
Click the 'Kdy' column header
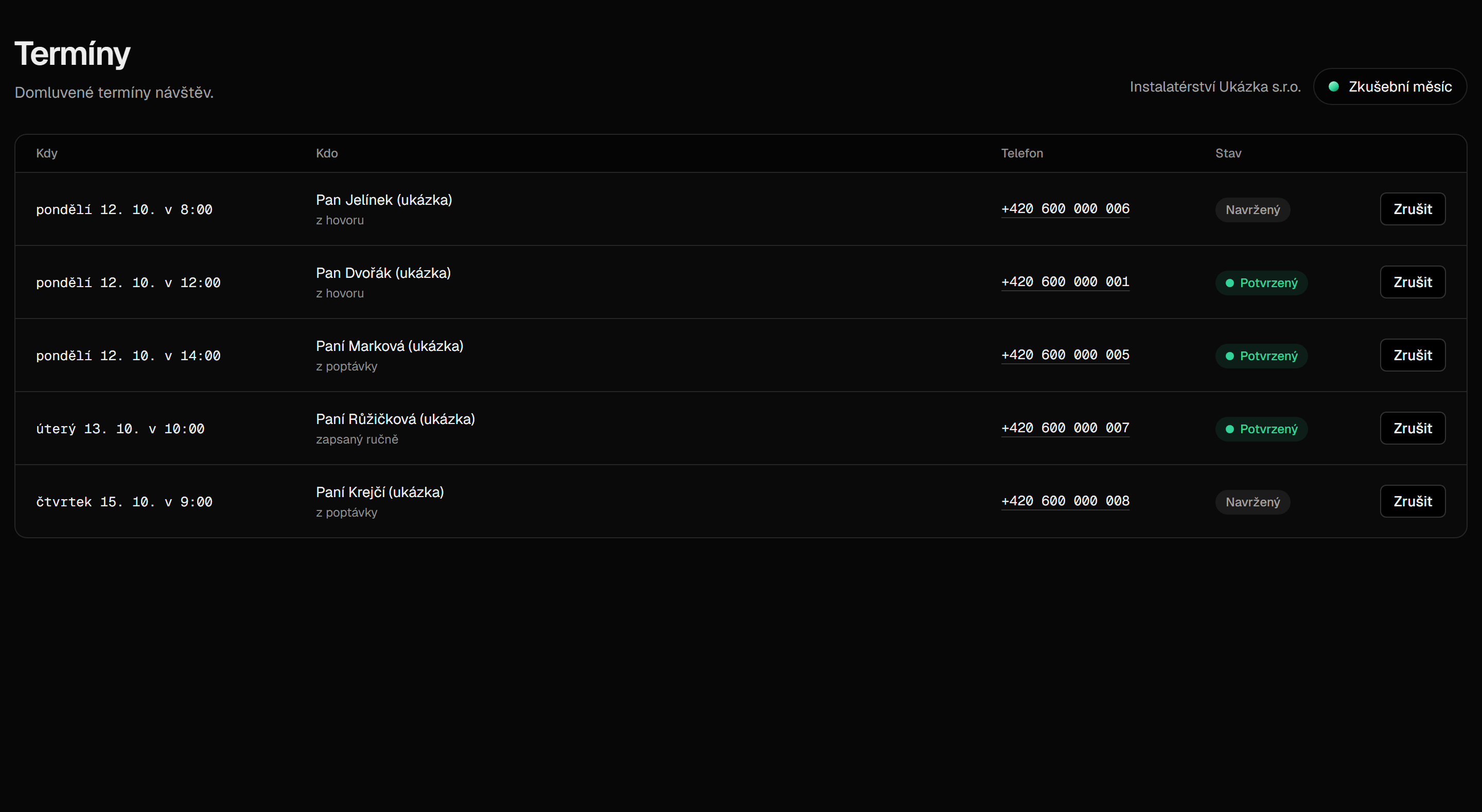click(47, 153)
